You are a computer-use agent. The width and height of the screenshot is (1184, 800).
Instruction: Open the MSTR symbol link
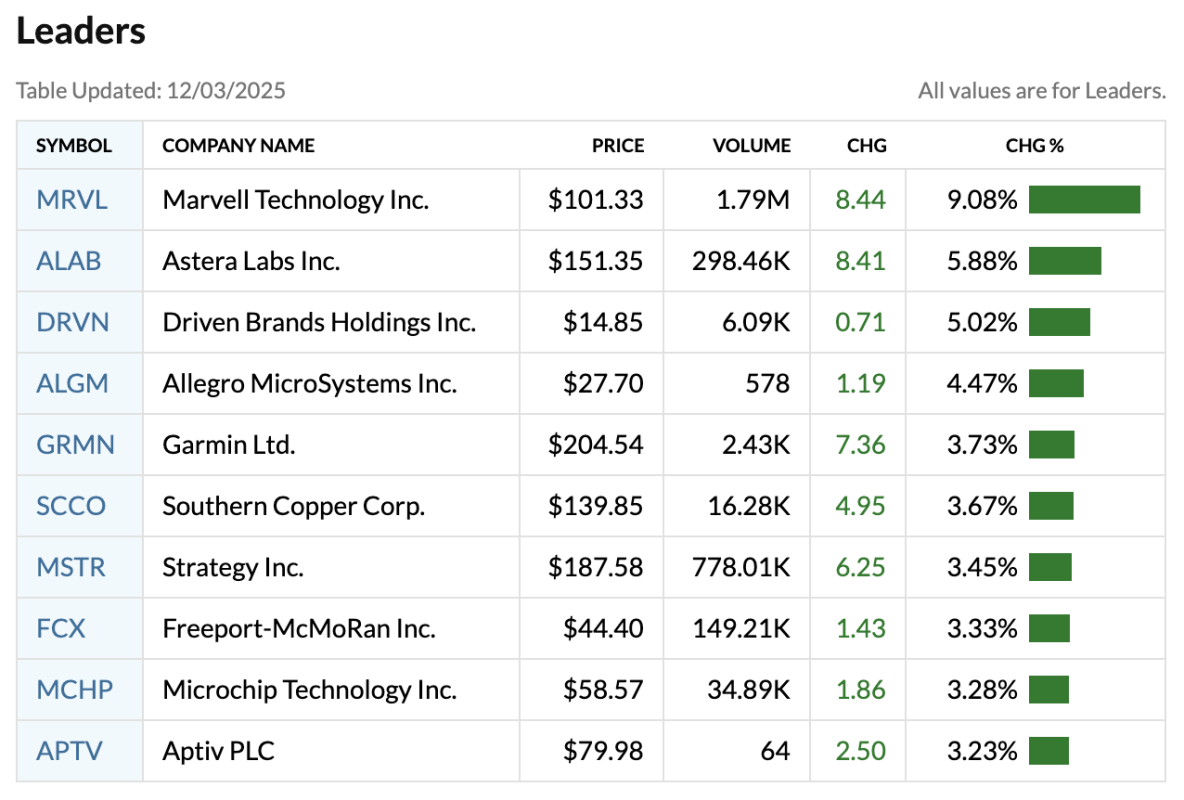(x=71, y=568)
